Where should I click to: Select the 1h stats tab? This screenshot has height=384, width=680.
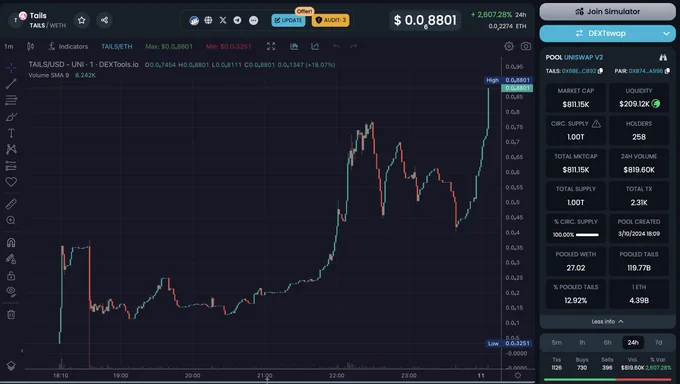pos(582,342)
